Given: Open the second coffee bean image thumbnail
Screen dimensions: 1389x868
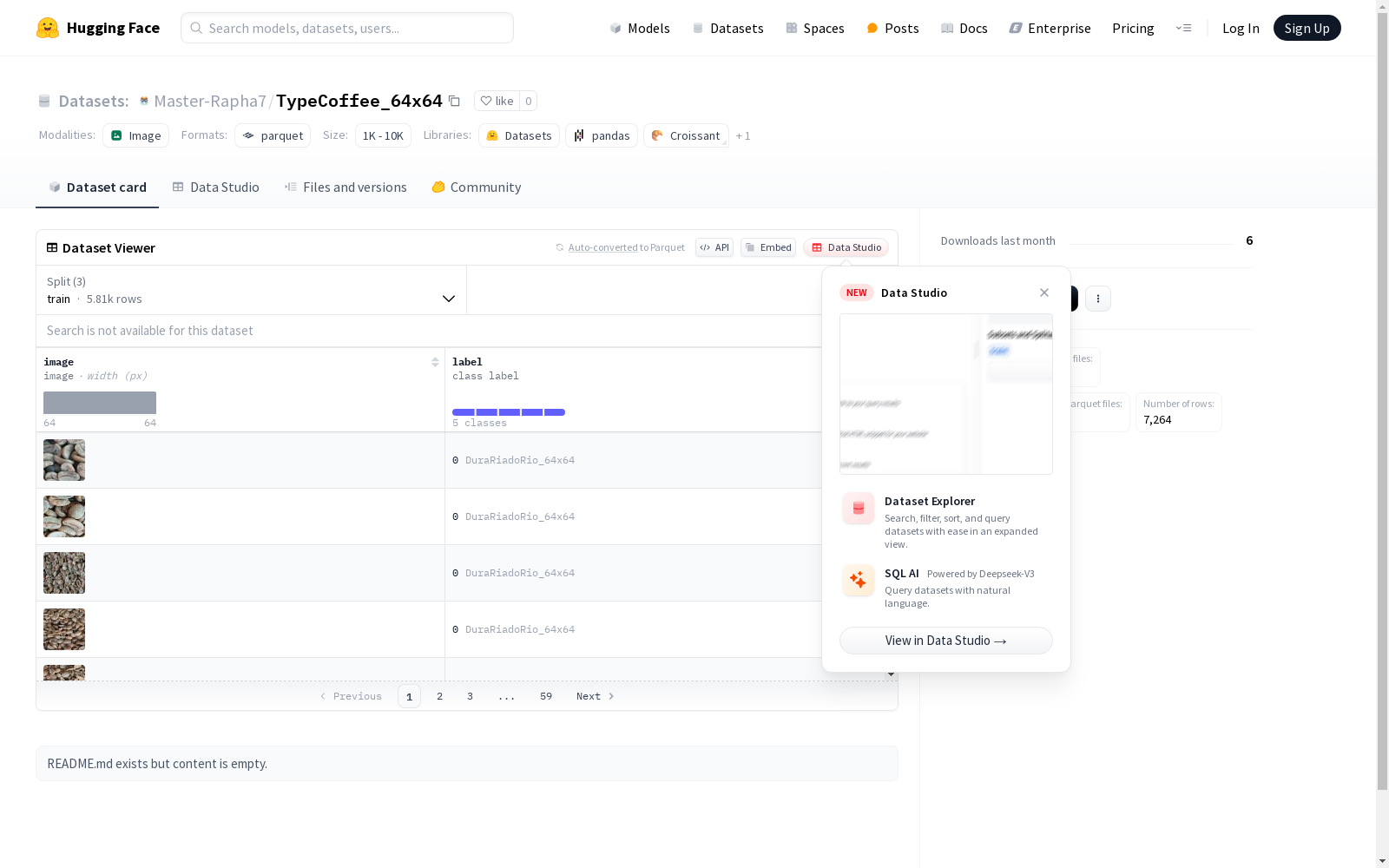Looking at the screenshot, I should [64, 516].
